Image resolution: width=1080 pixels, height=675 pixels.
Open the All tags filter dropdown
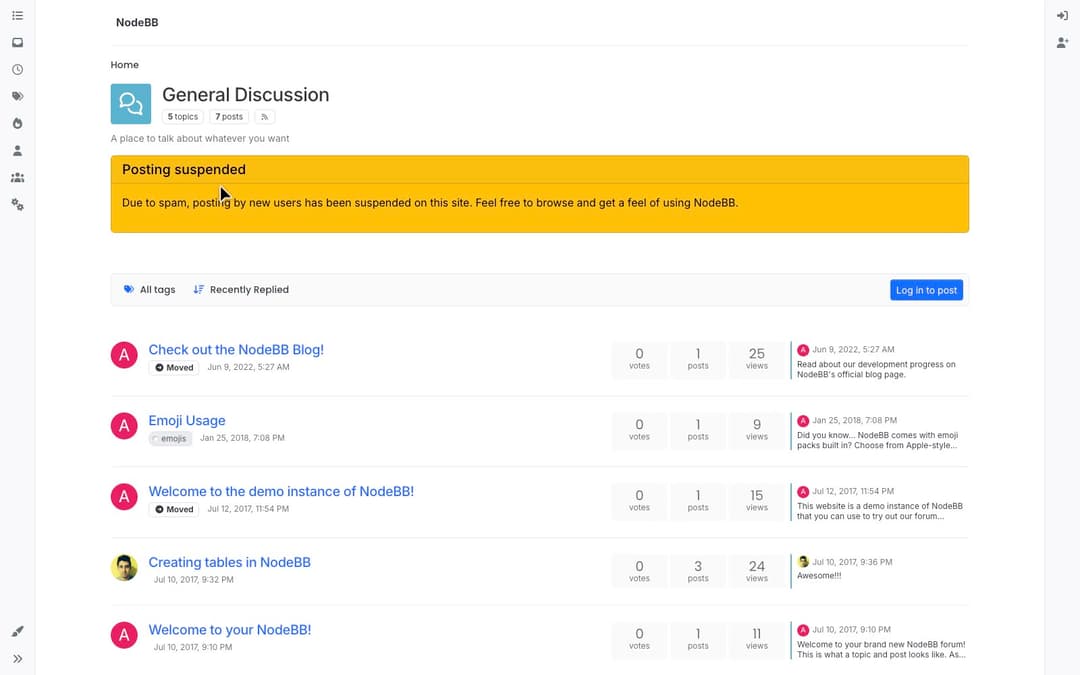tap(149, 290)
